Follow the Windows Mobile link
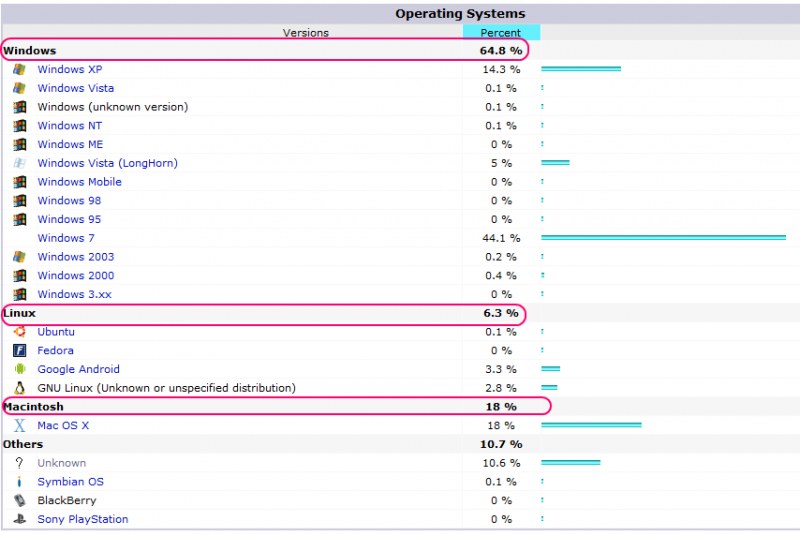800x536 pixels. coord(79,182)
